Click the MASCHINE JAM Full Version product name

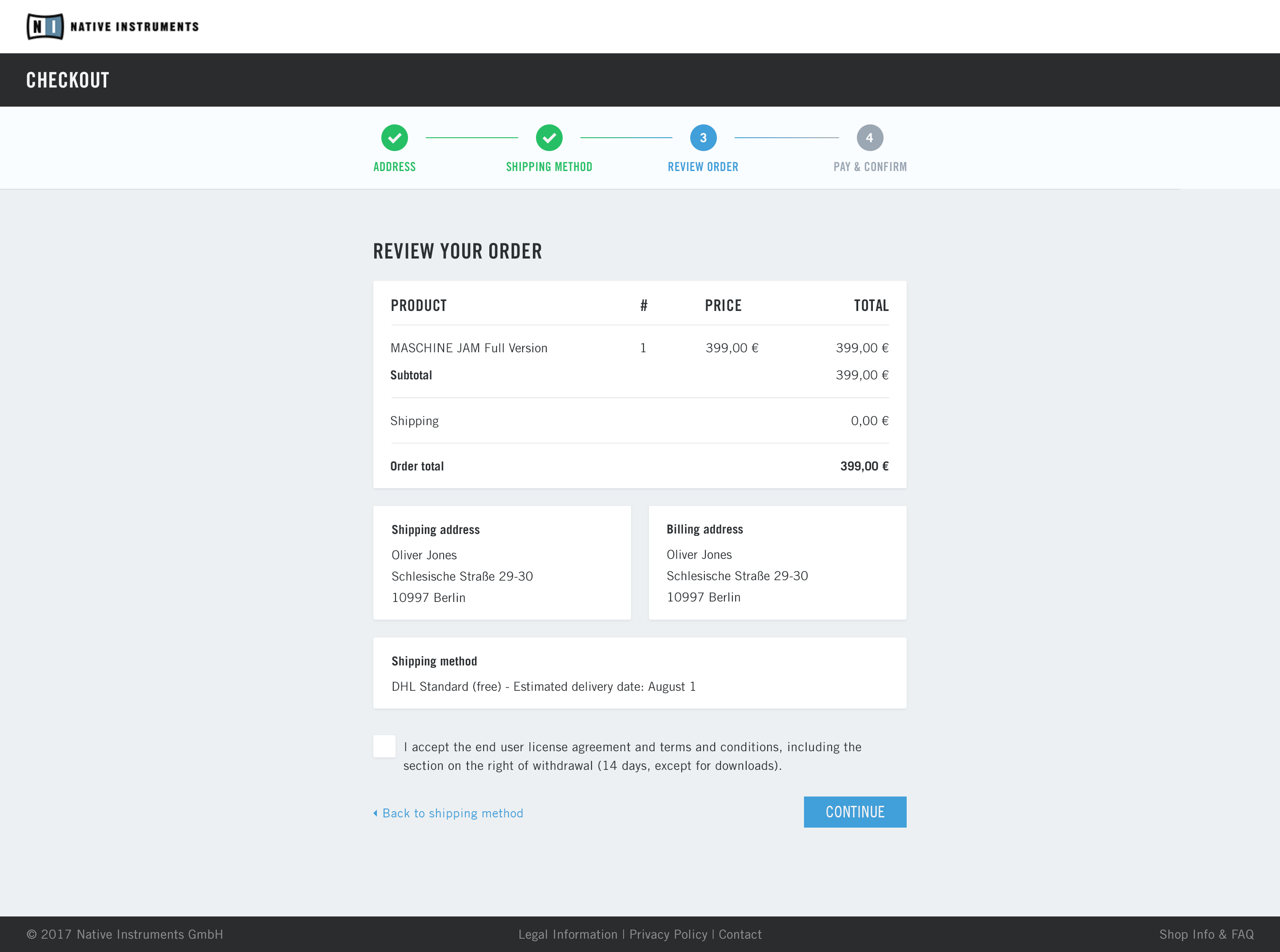point(469,348)
